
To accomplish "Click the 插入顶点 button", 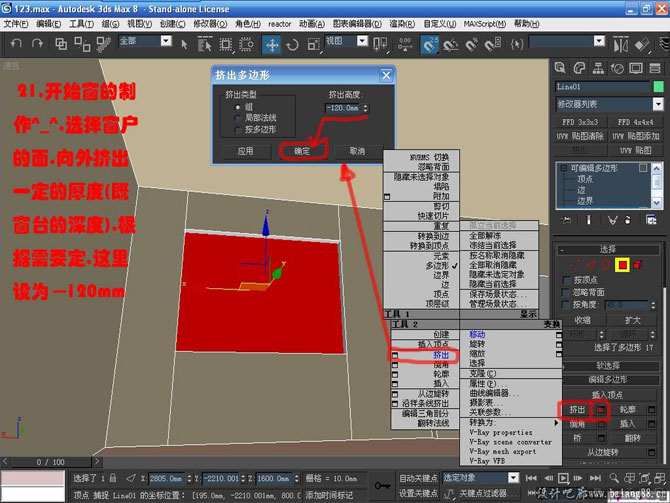I will coord(607,395).
